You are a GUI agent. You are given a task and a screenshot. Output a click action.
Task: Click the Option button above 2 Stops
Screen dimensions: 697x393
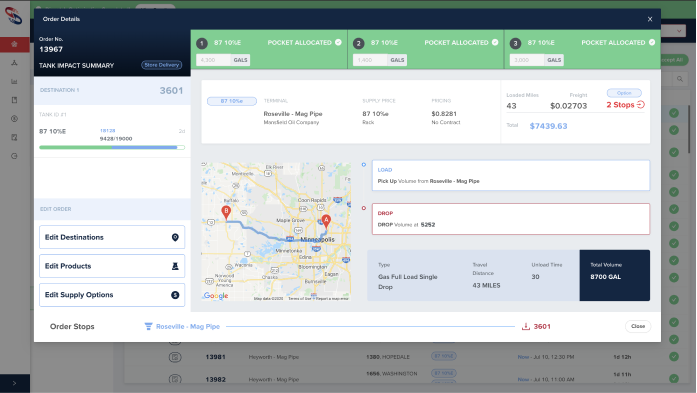click(x=624, y=93)
